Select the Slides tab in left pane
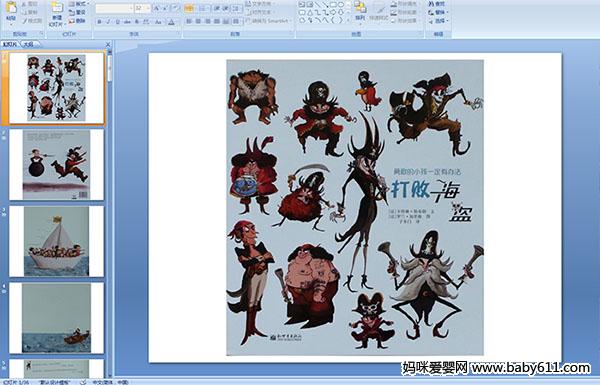This screenshot has height=385, width=600. click(x=10, y=44)
